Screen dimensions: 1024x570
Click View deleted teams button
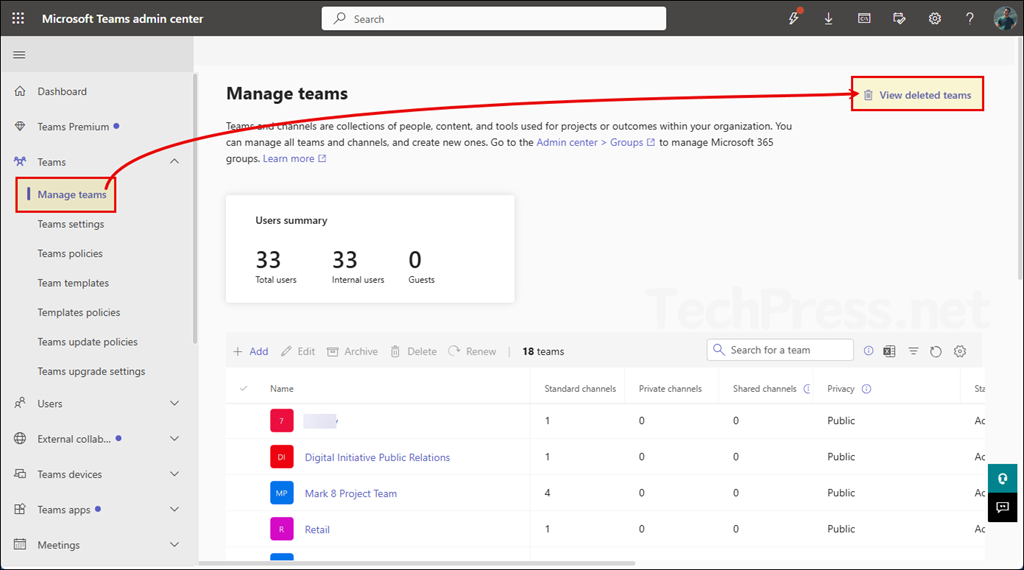tap(918, 95)
